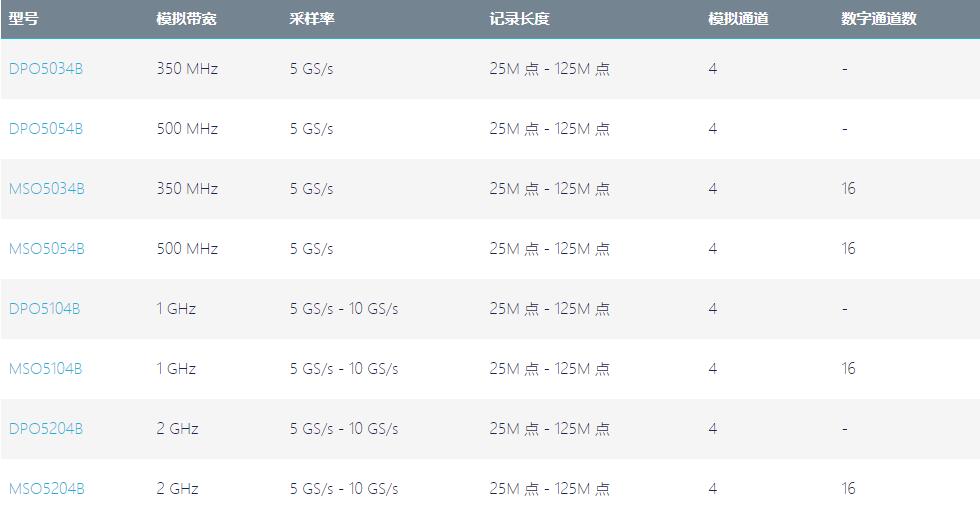This screenshot has width=980, height=521.
Task: Open the DPO5034B model link
Action: click(x=45, y=69)
